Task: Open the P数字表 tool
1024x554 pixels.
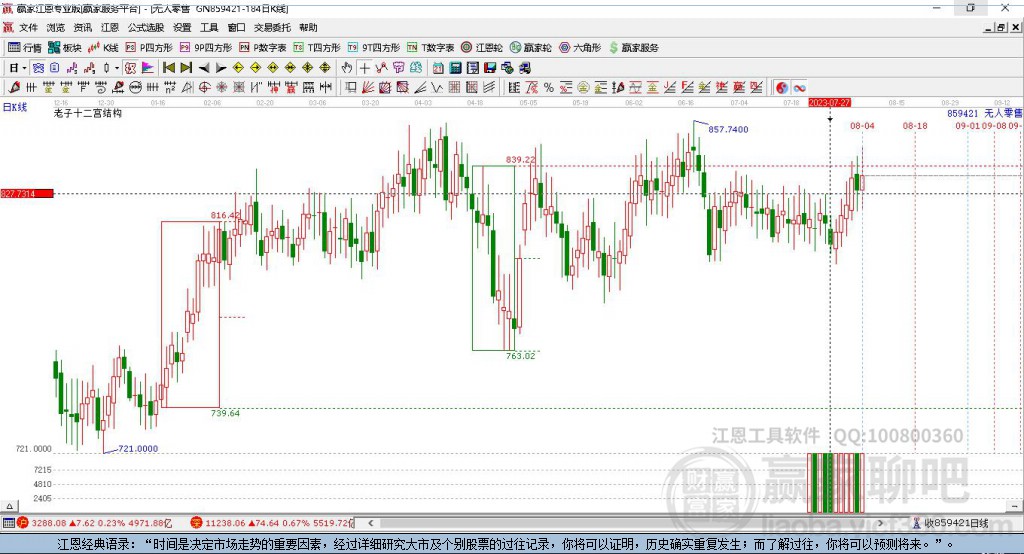Action: coord(263,48)
